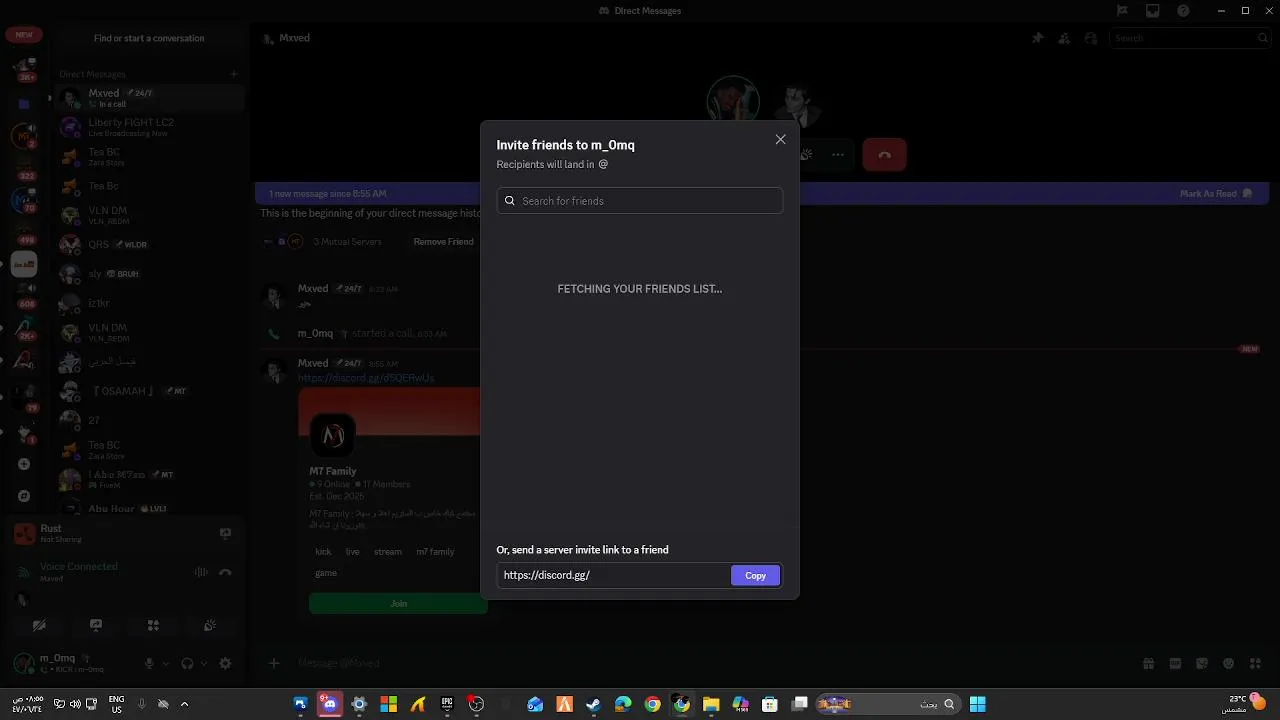Open Find or start a conversation

pos(149,38)
